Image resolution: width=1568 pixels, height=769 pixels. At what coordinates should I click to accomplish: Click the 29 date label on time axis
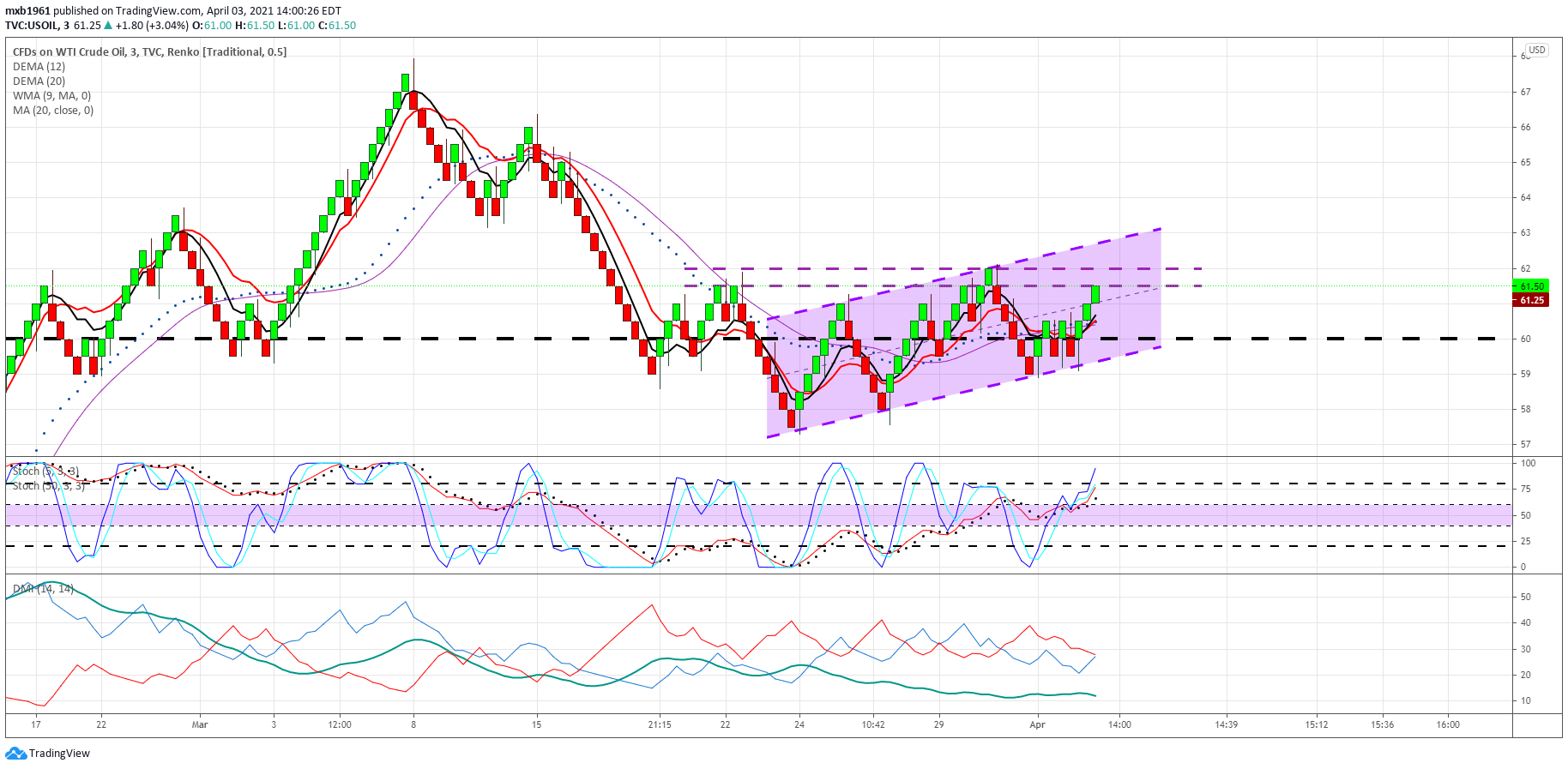(x=939, y=724)
